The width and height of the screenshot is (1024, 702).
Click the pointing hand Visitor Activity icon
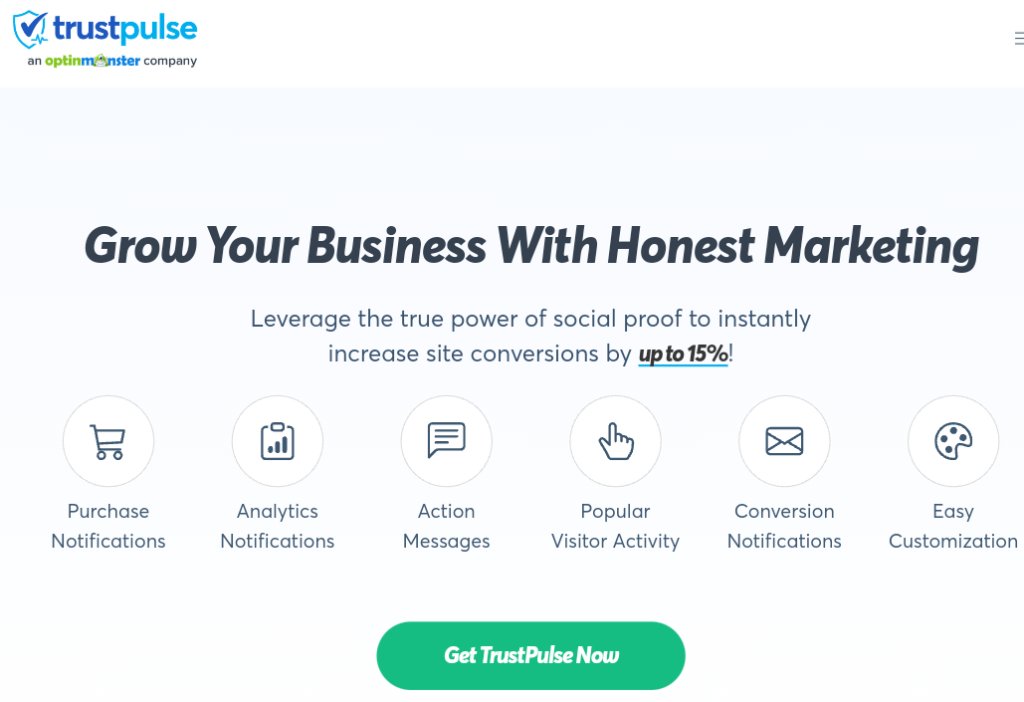point(615,441)
